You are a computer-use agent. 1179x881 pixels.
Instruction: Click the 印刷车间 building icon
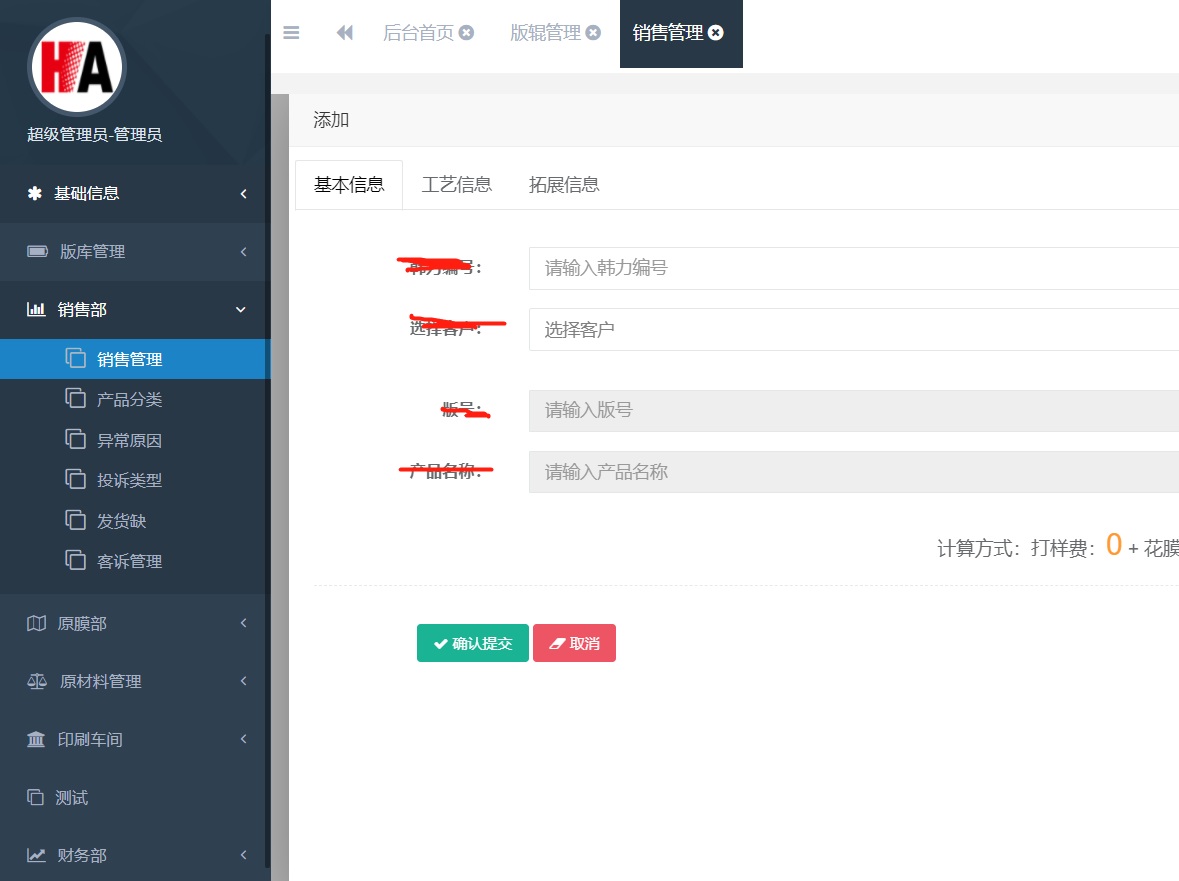click(37, 740)
